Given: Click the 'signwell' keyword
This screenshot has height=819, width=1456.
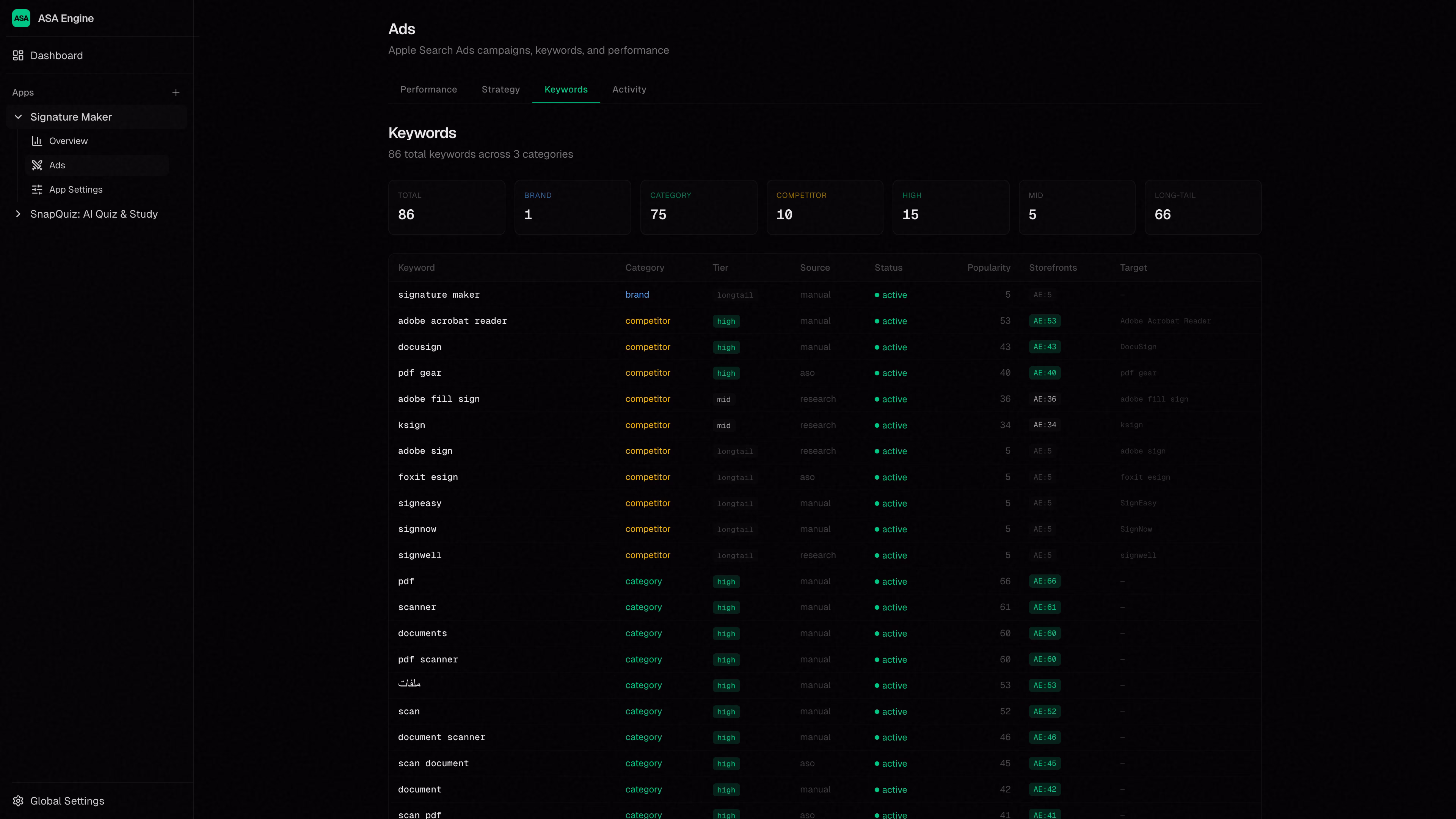Looking at the screenshot, I should pyautogui.click(x=419, y=555).
